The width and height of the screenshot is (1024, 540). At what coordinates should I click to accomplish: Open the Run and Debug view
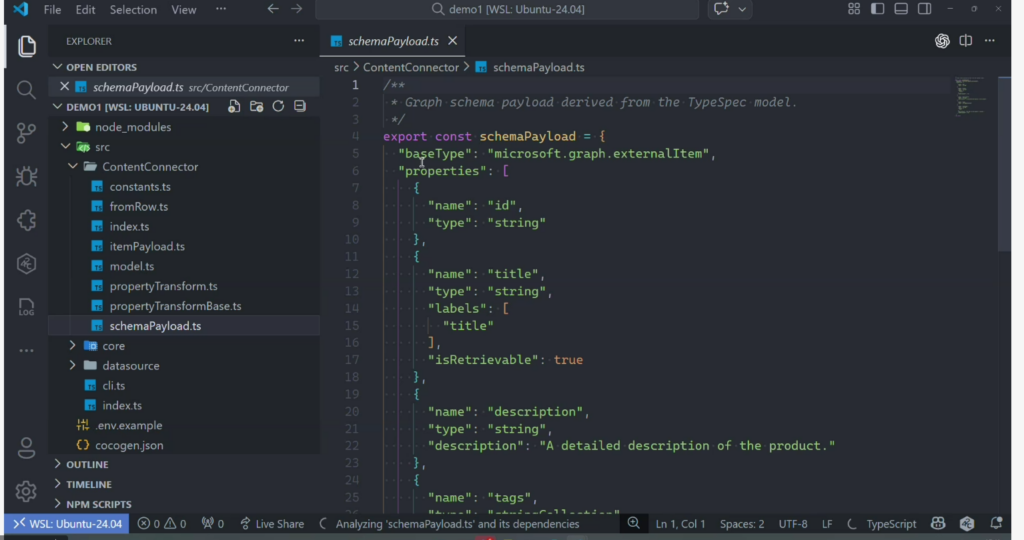click(x=27, y=177)
